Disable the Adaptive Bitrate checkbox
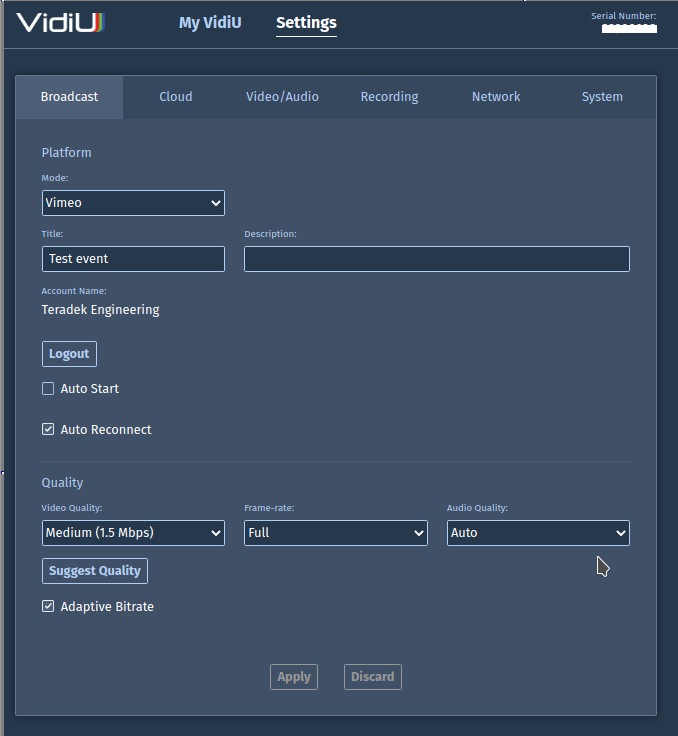 pyautogui.click(x=48, y=607)
